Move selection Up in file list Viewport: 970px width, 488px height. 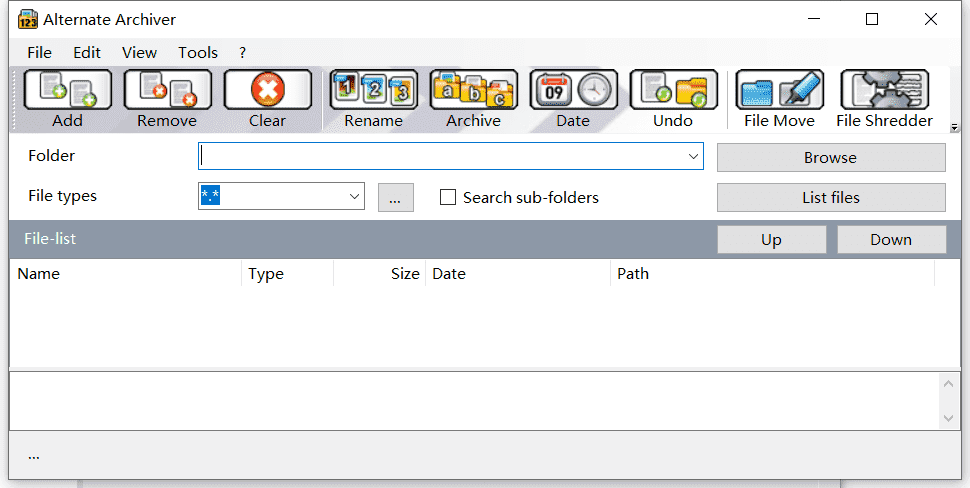[x=771, y=239]
